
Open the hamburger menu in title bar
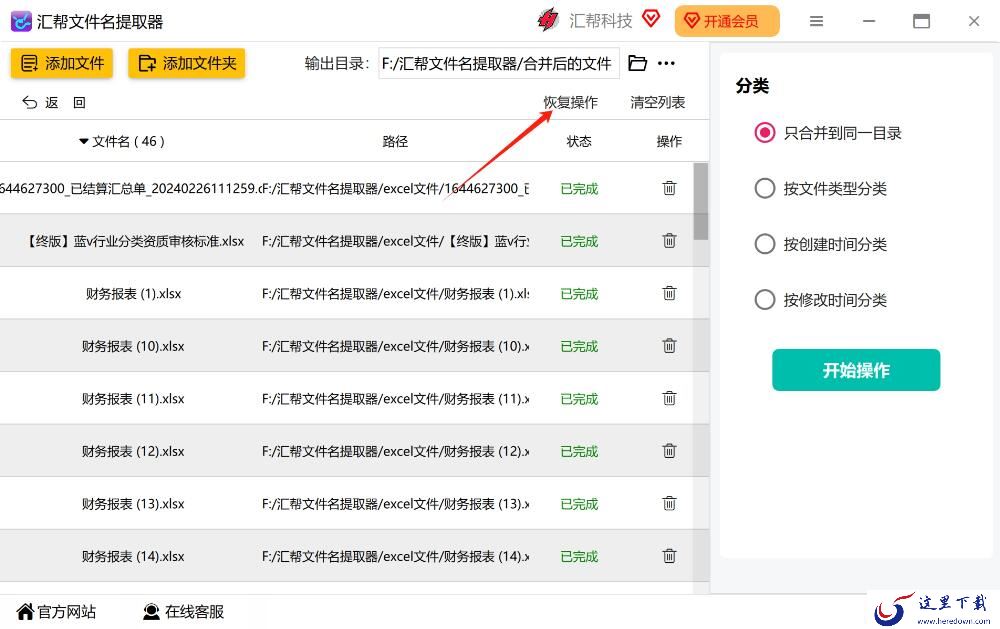[x=816, y=21]
